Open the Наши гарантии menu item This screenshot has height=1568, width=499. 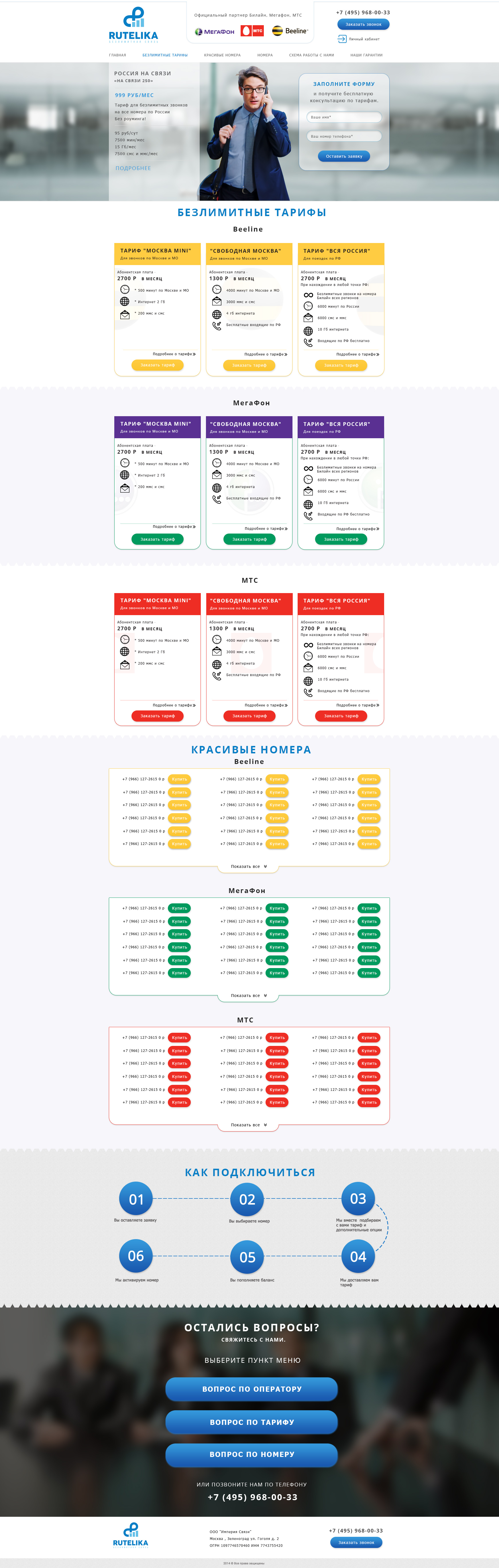(366, 56)
